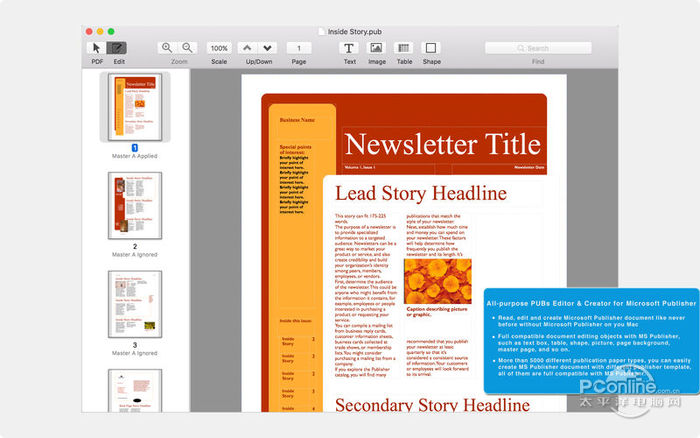Go to next page with Down arrow
700x438 pixels.
[x=268, y=47]
